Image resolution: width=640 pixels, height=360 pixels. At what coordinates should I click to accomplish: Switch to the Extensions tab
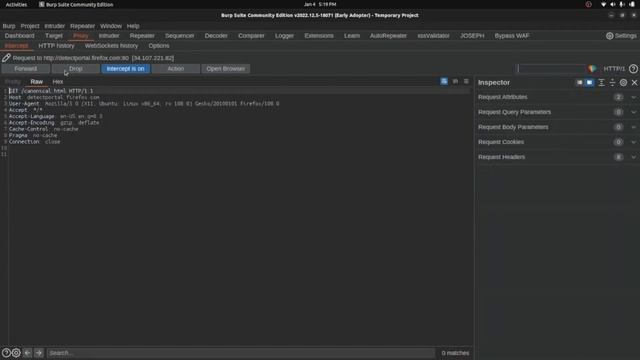click(x=319, y=36)
